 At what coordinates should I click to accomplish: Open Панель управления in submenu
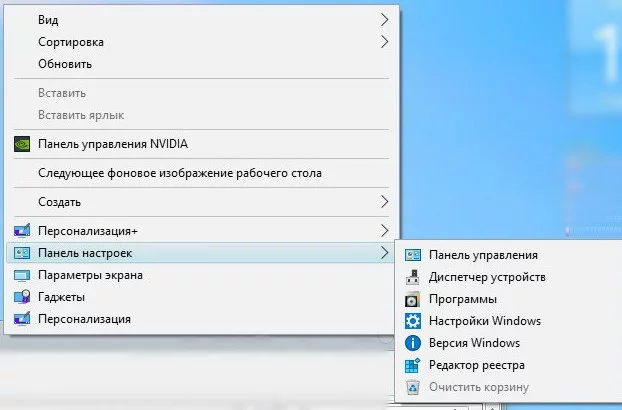509,255
